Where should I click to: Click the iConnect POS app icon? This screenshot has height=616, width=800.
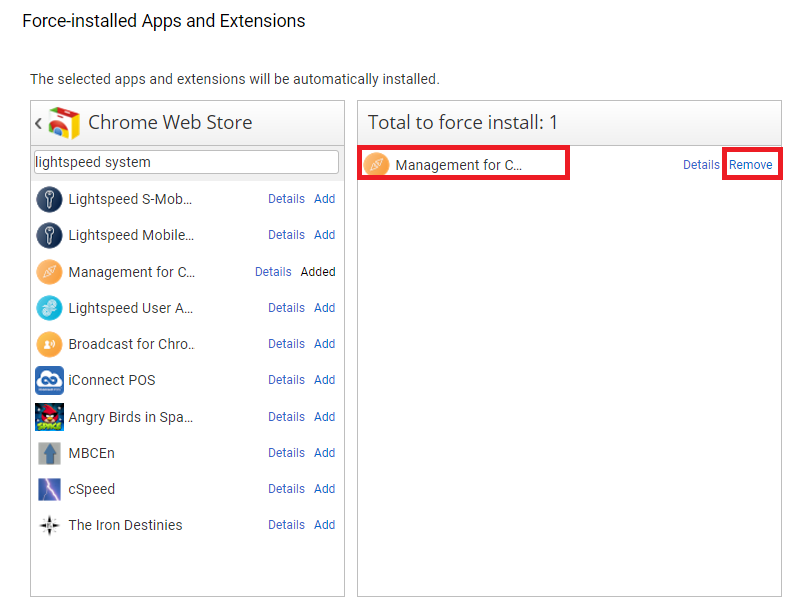pos(49,380)
